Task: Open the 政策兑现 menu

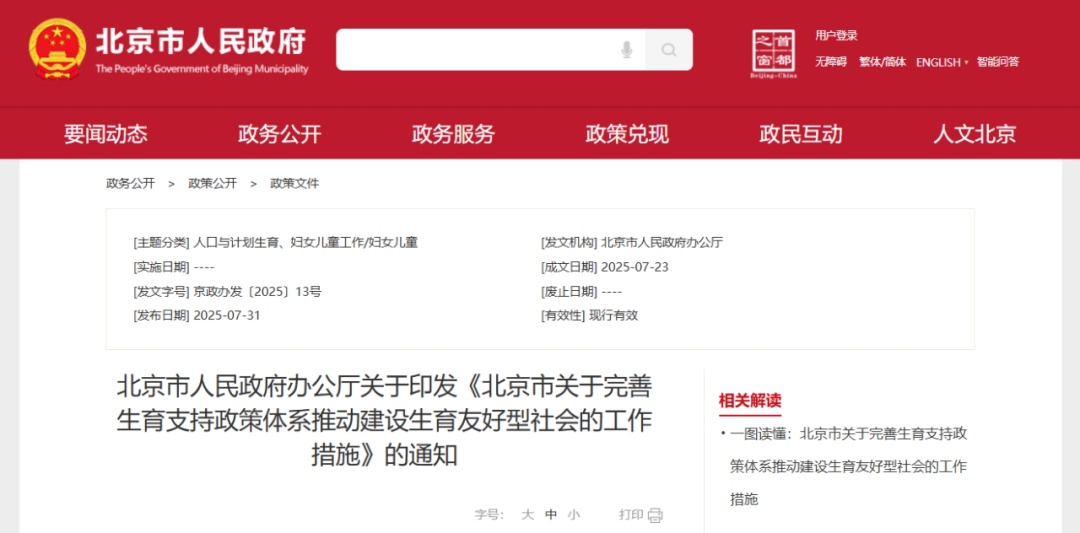Action: [x=627, y=134]
